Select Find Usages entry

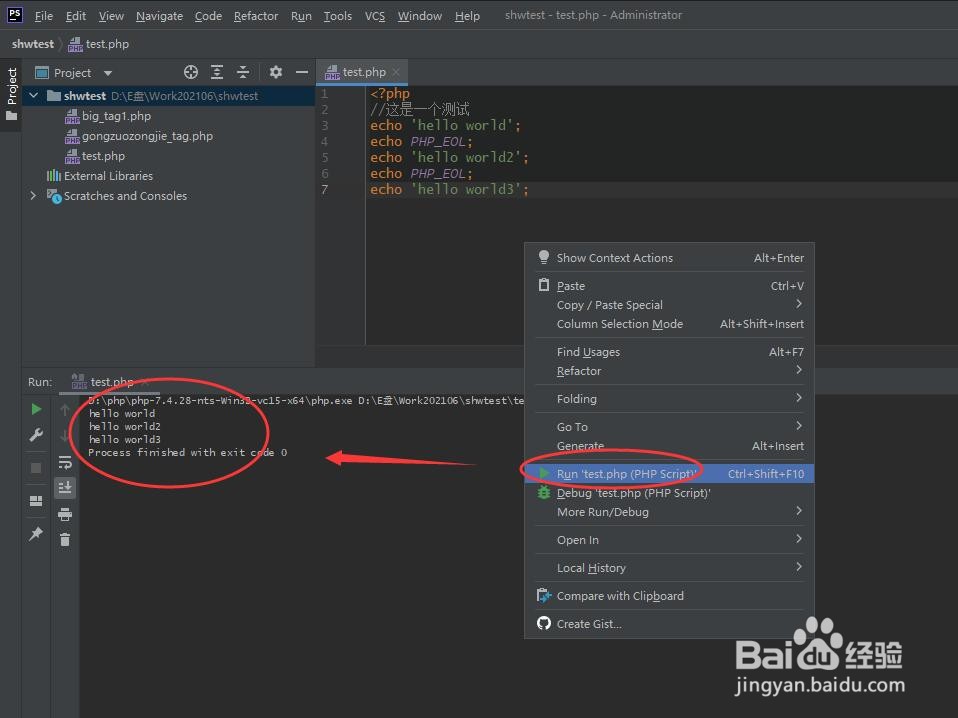[x=669, y=352]
